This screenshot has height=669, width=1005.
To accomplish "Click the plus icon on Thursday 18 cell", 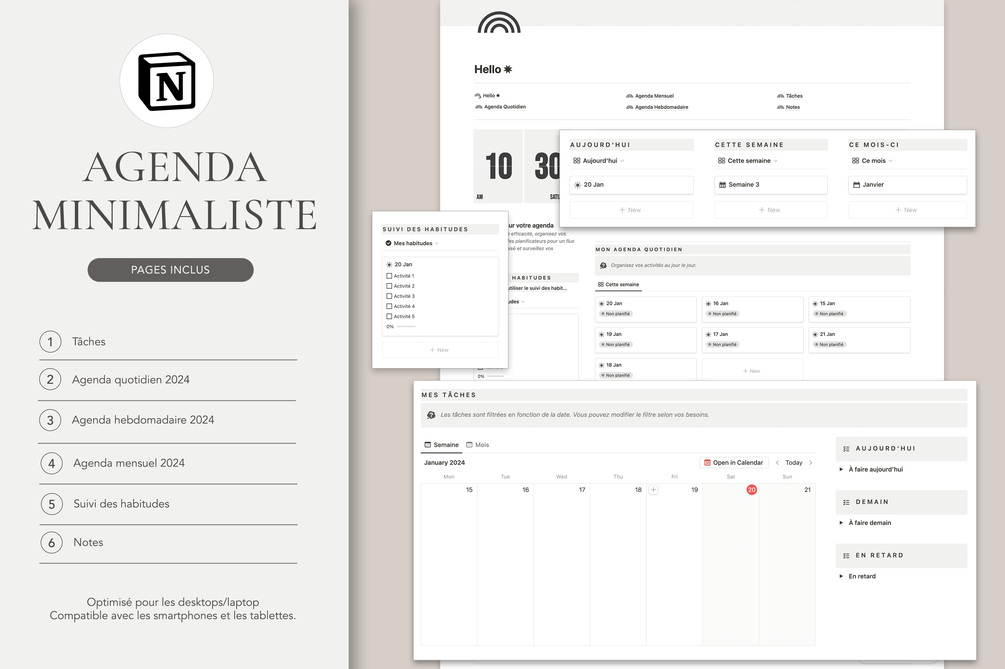I will 653,490.
